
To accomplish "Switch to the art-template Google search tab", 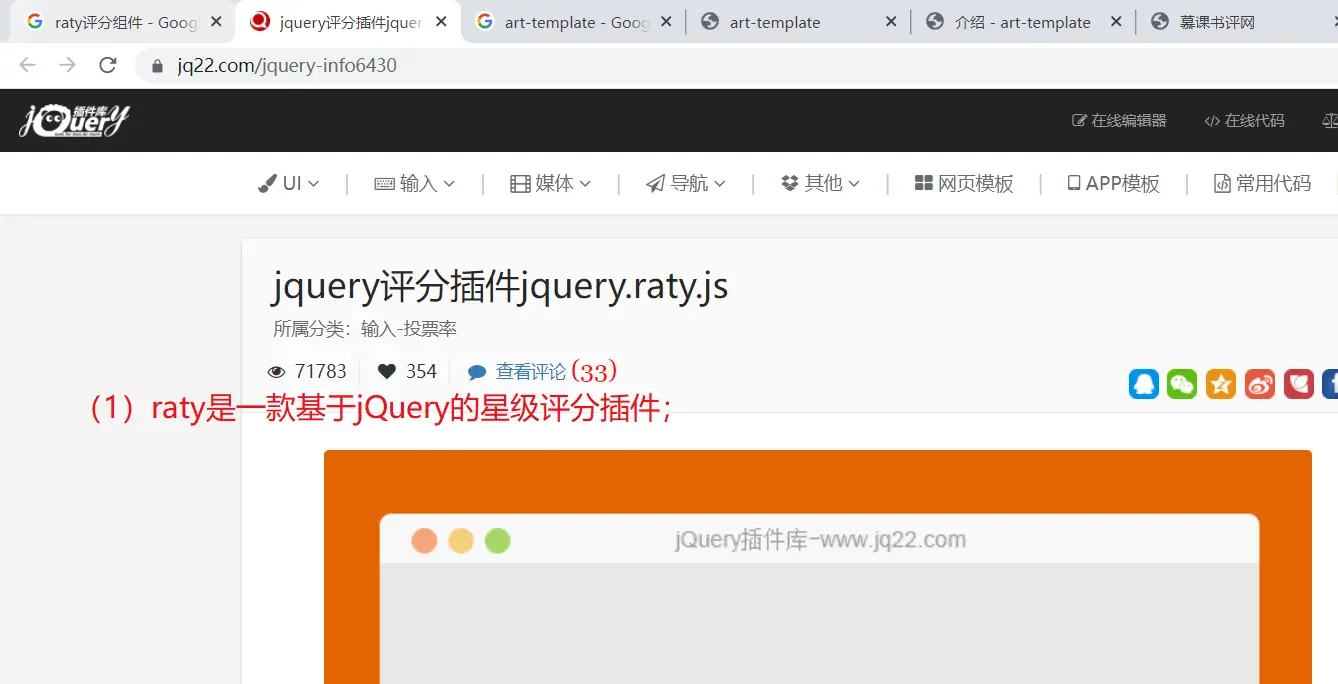I will click(573, 22).
